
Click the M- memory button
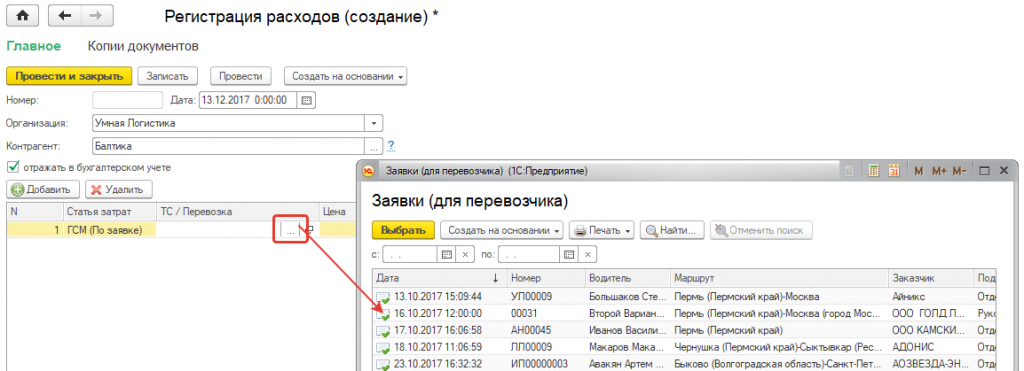click(x=959, y=171)
